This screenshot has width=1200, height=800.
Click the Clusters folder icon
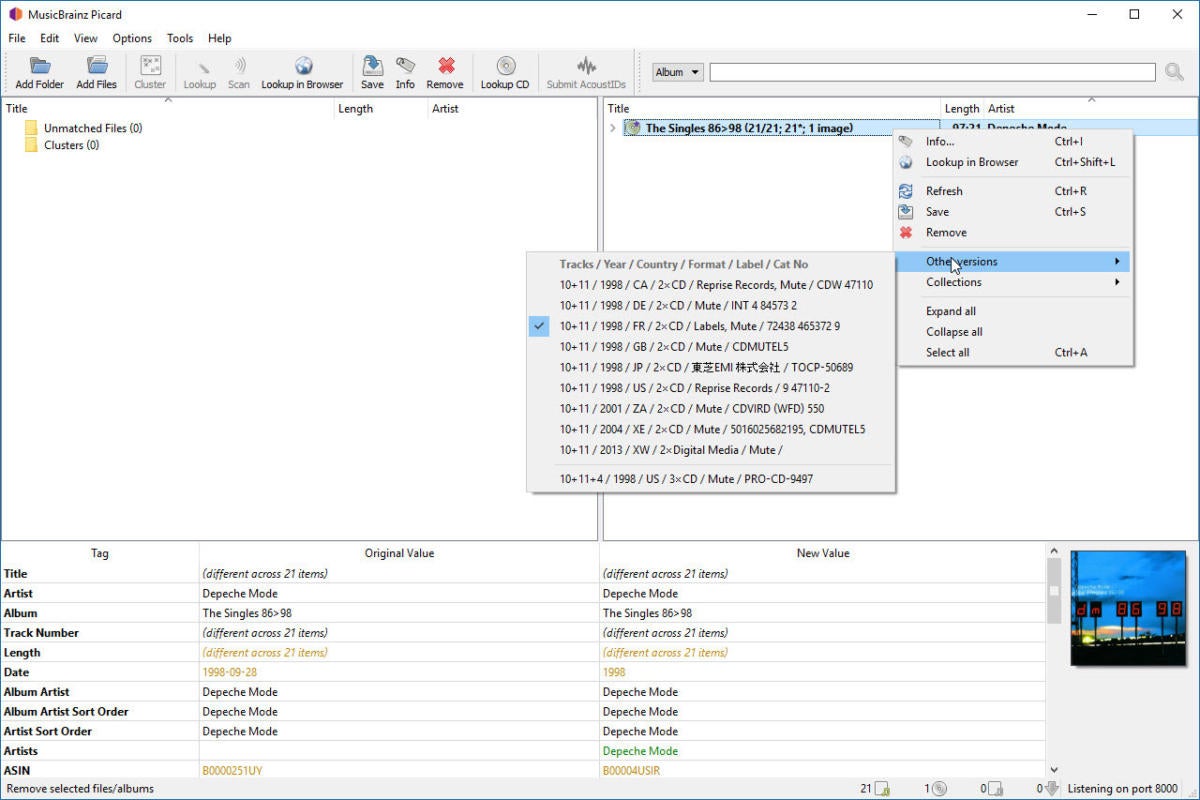point(31,145)
